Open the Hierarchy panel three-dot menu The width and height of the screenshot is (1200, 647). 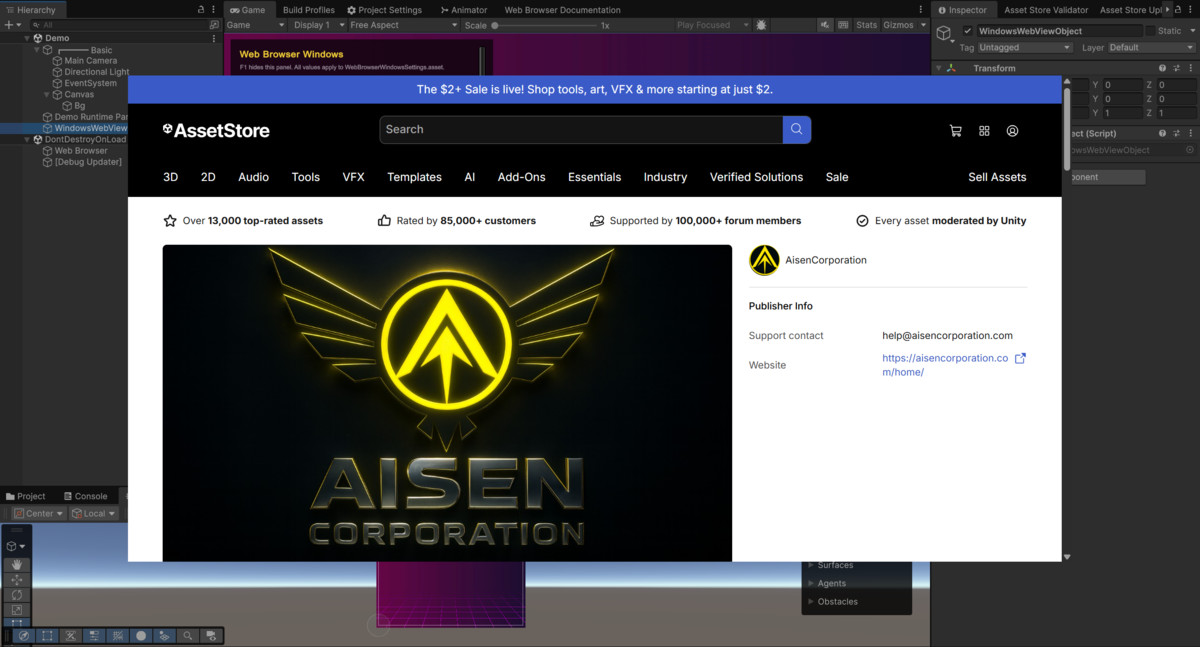click(x=213, y=9)
